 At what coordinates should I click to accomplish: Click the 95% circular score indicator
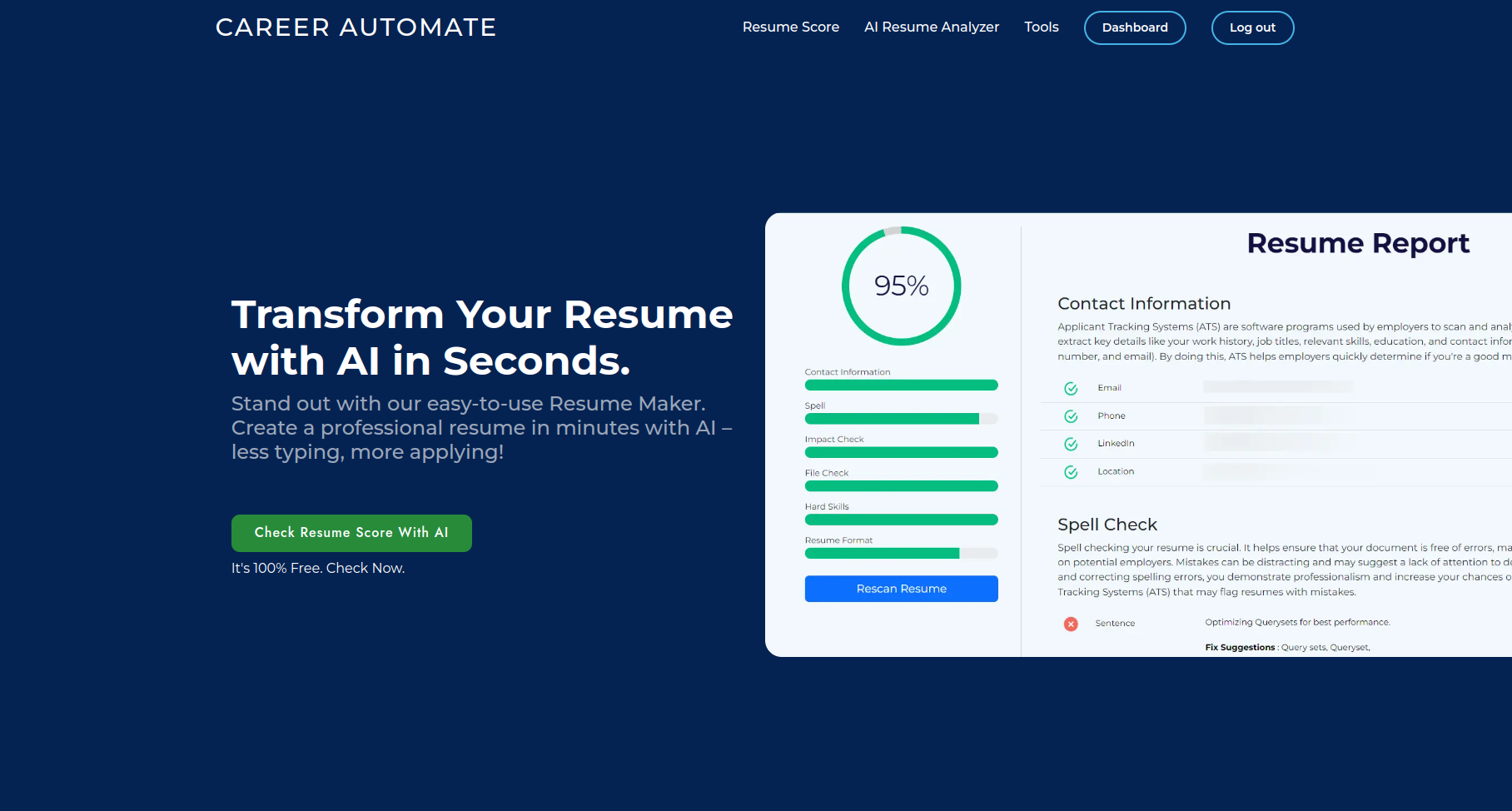901,286
